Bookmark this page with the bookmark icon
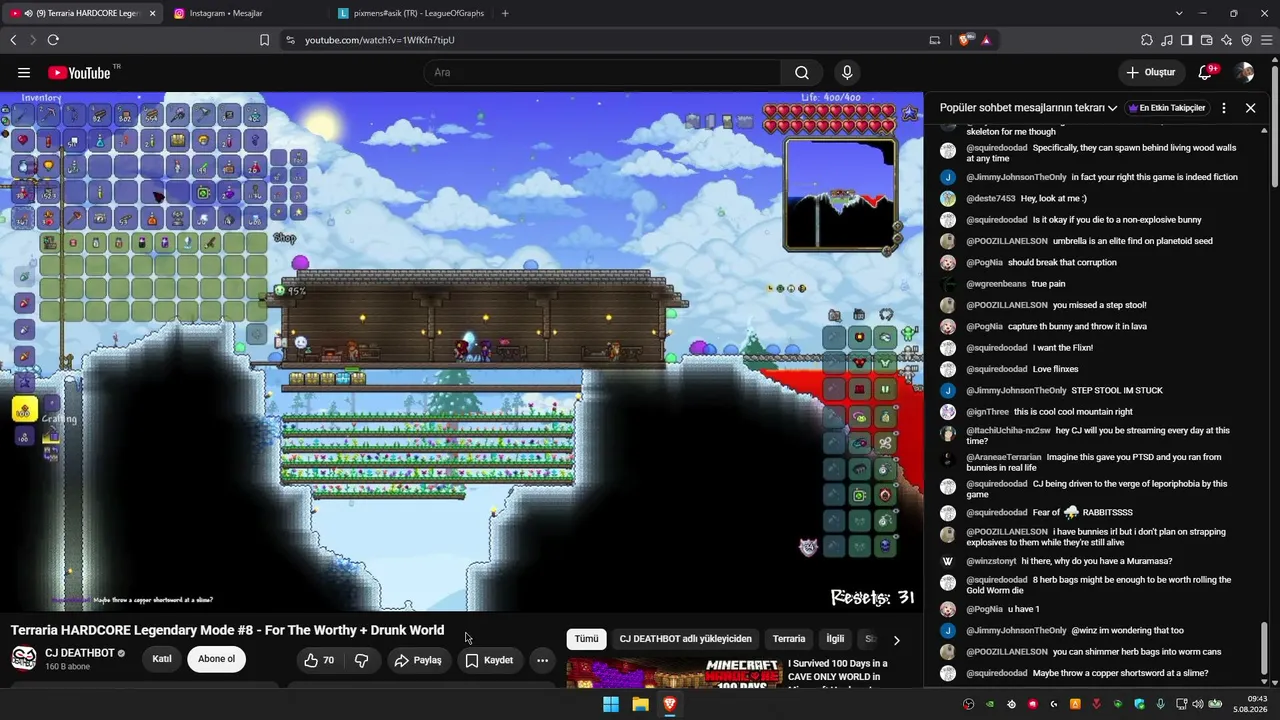1280x720 pixels. pyautogui.click(x=264, y=40)
